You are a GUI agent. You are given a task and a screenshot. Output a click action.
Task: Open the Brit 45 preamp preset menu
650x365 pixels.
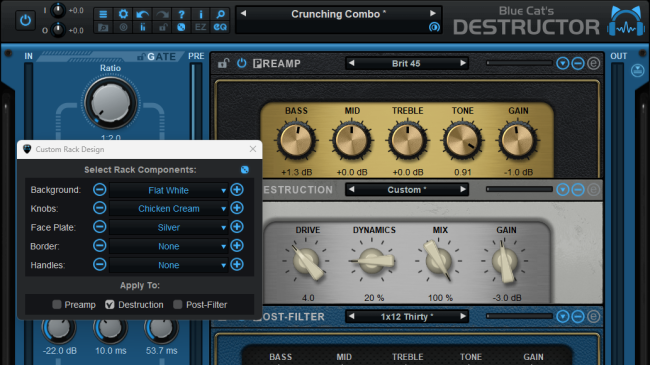coord(406,63)
